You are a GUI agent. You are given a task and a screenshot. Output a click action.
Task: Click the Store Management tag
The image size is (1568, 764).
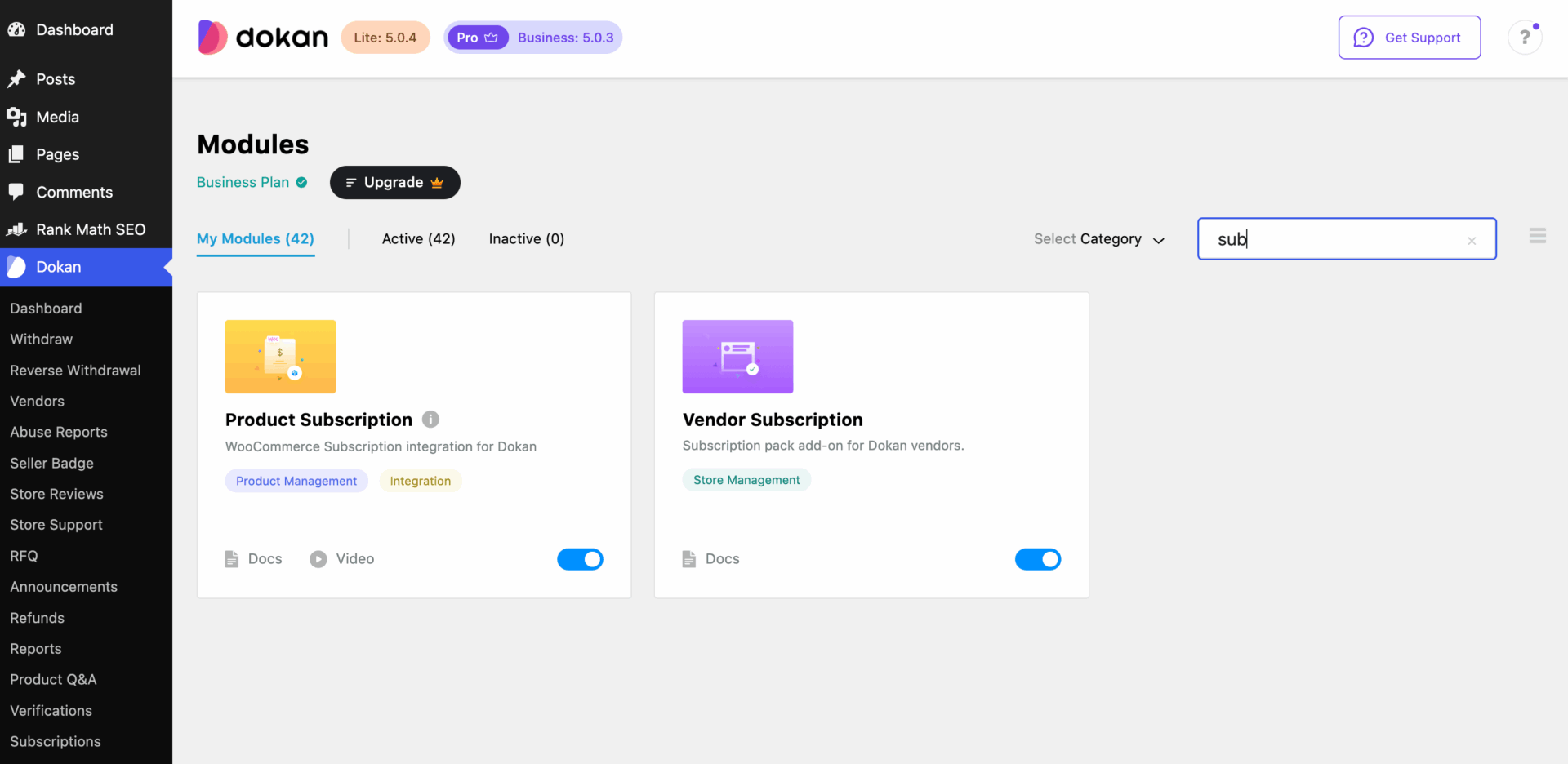[x=746, y=480]
